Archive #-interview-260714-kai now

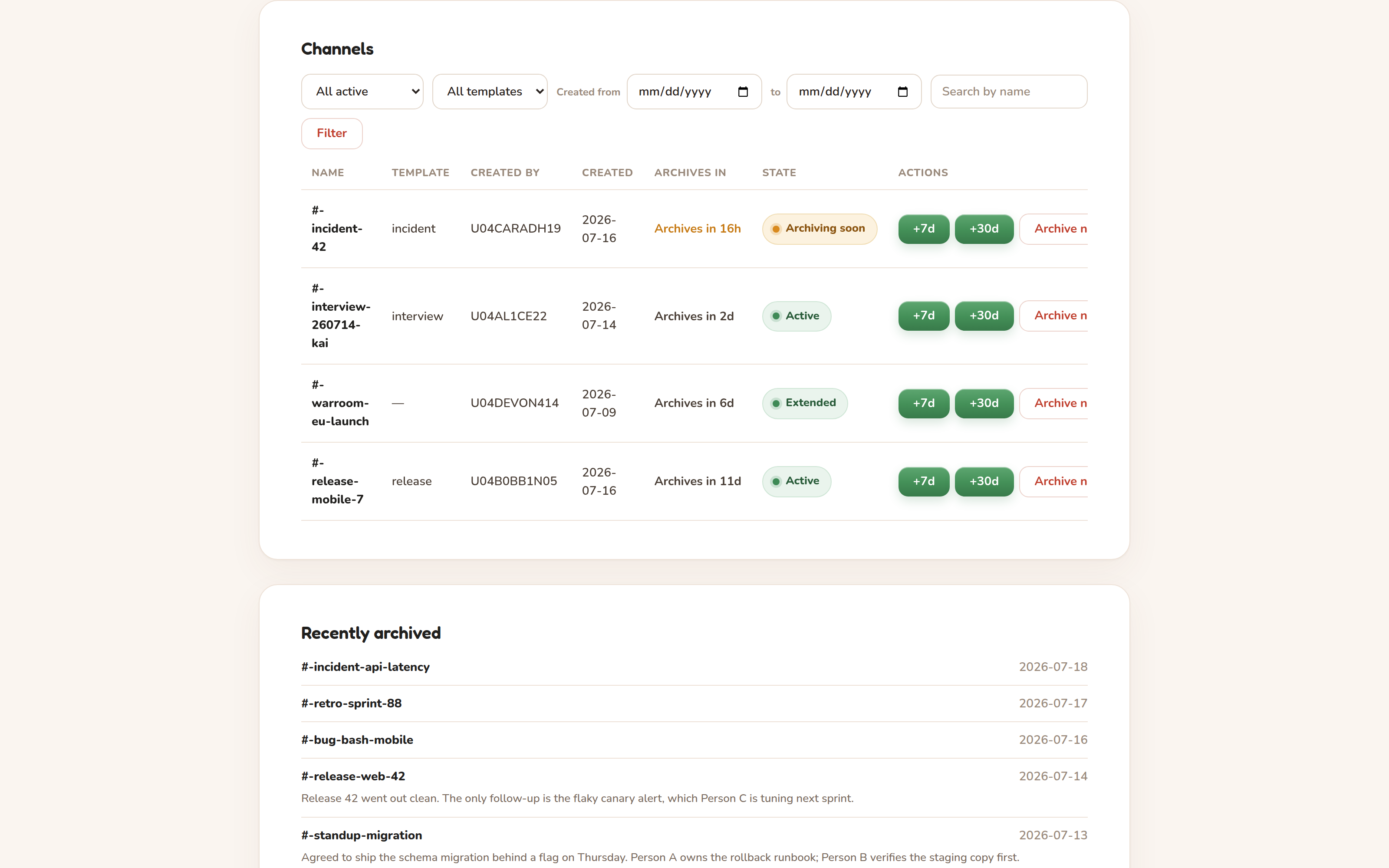point(1054,316)
